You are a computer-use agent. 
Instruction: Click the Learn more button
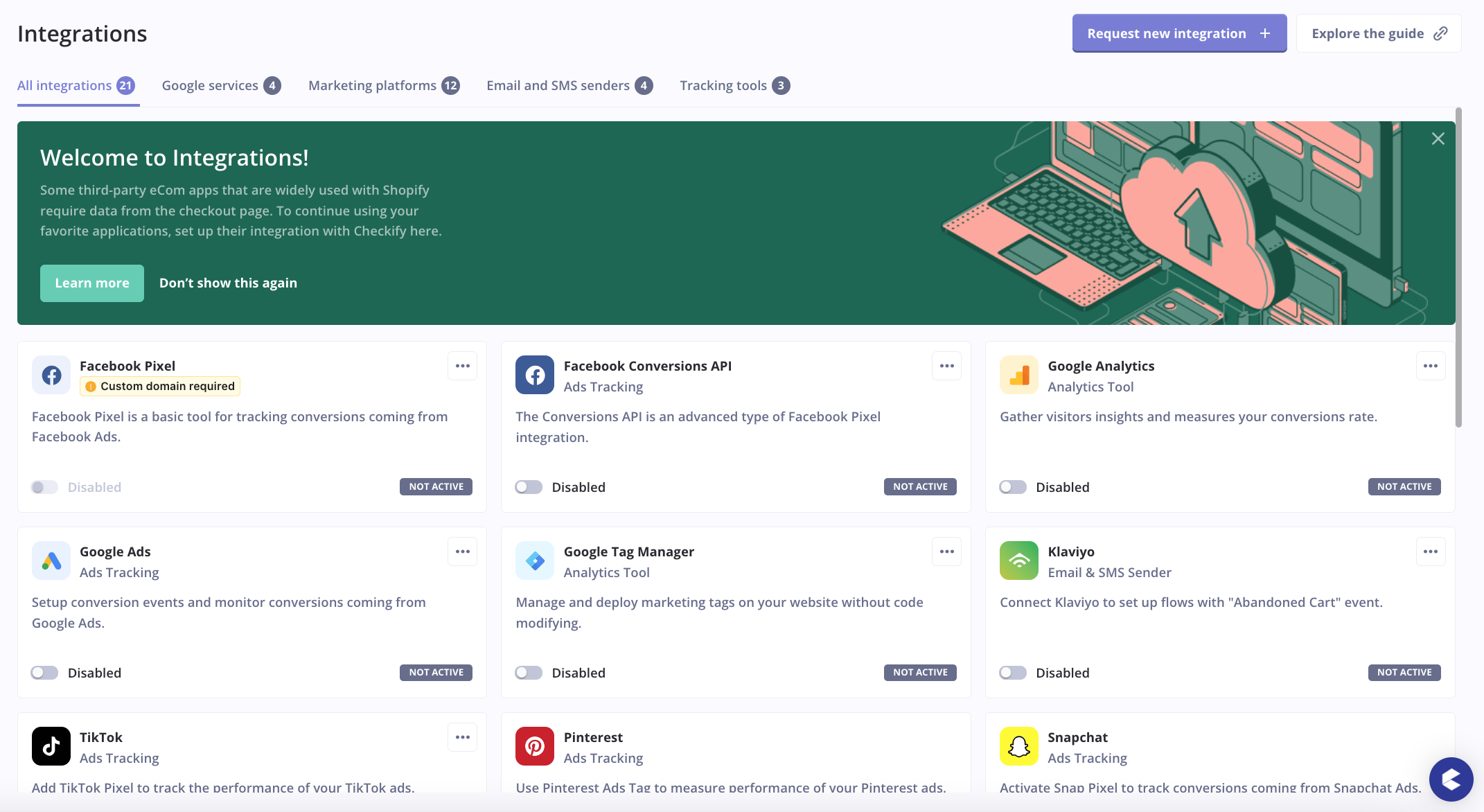[91, 283]
